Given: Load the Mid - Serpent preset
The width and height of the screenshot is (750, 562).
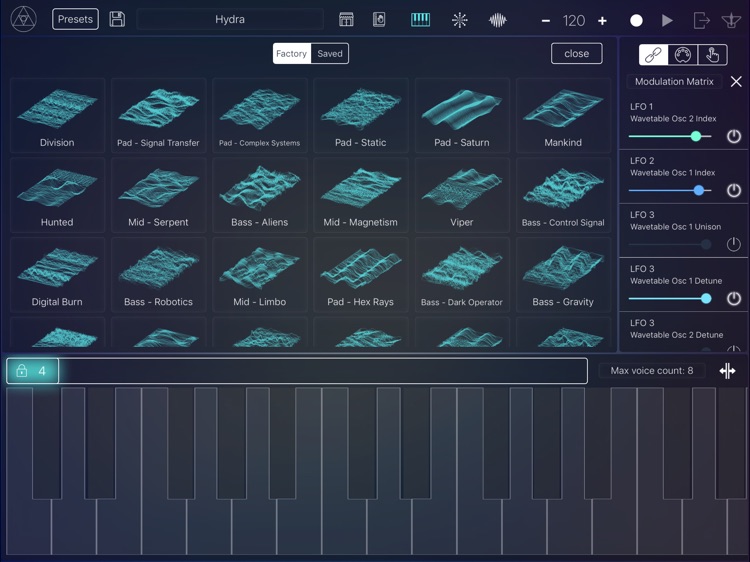Looking at the screenshot, I should [158, 195].
